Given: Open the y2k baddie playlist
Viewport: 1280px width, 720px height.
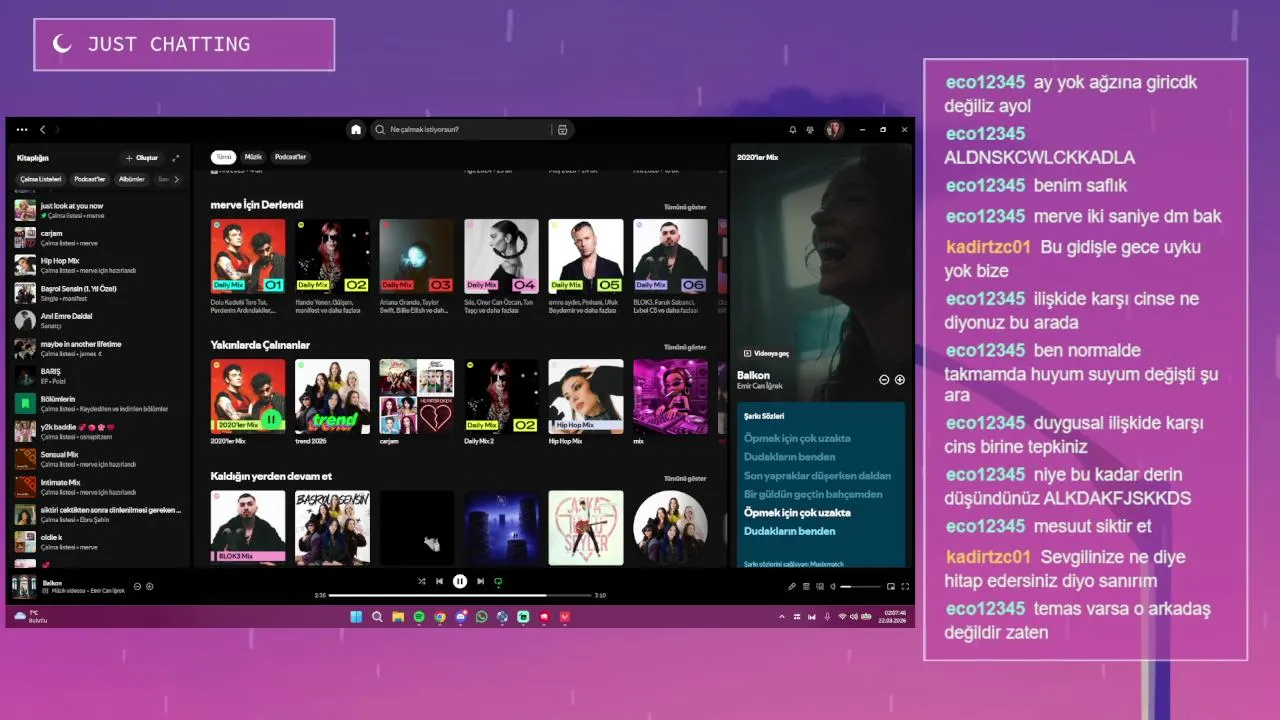Looking at the screenshot, I should point(100,431).
